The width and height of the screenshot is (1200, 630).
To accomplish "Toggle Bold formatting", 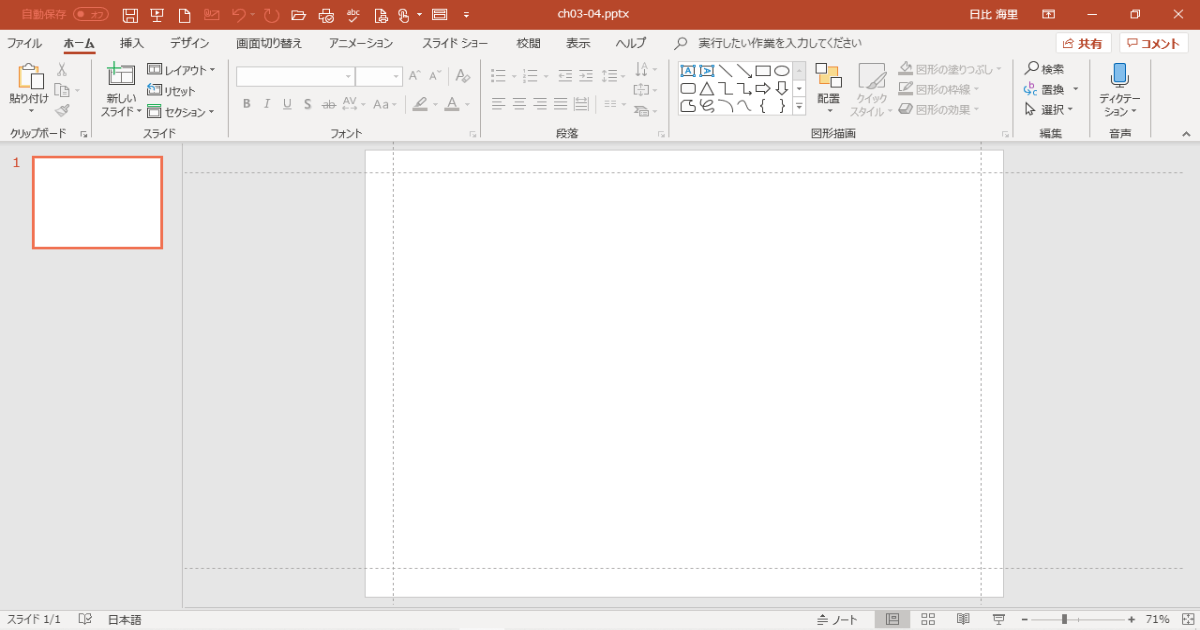I will coord(246,104).
